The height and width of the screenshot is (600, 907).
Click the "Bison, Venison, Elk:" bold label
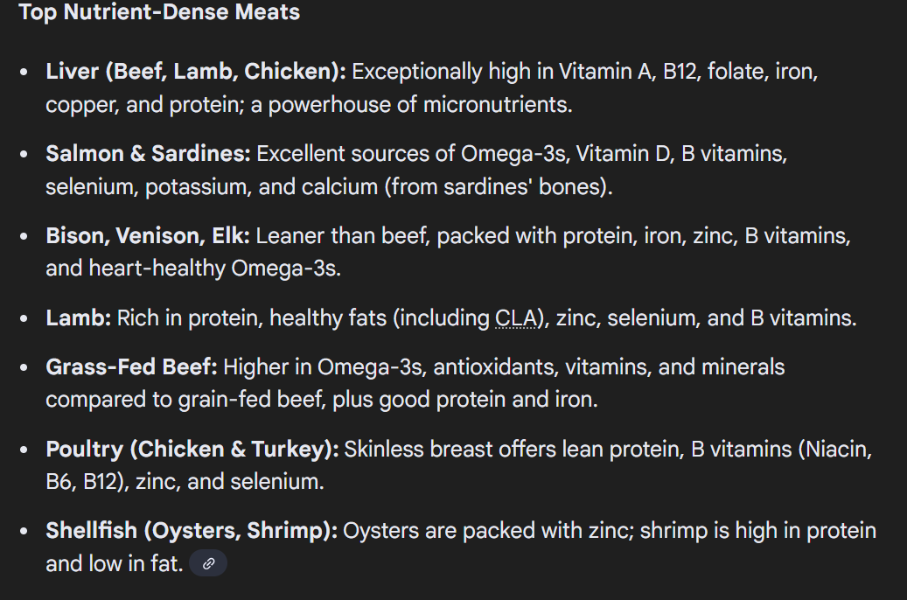148,237
